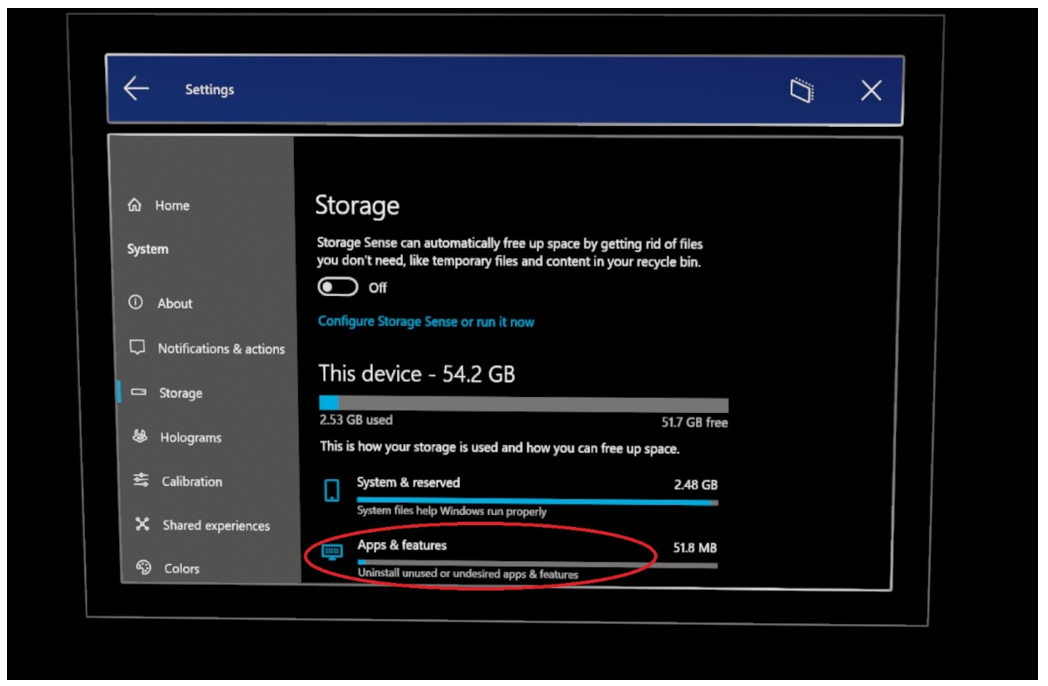Click the Calibration sliders icon
1048x686 pixels.
(x=141, y=480)
